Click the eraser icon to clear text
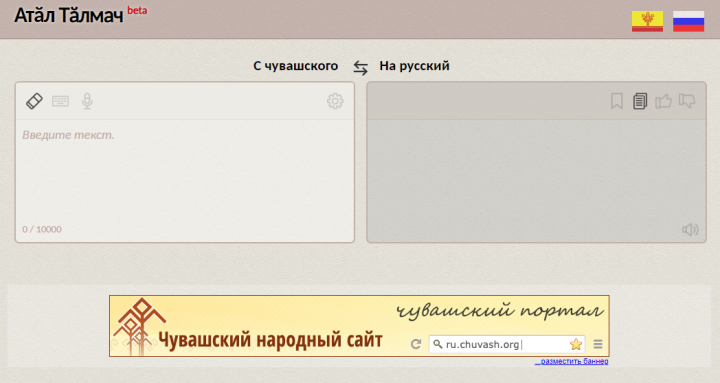 click(34, 101)
